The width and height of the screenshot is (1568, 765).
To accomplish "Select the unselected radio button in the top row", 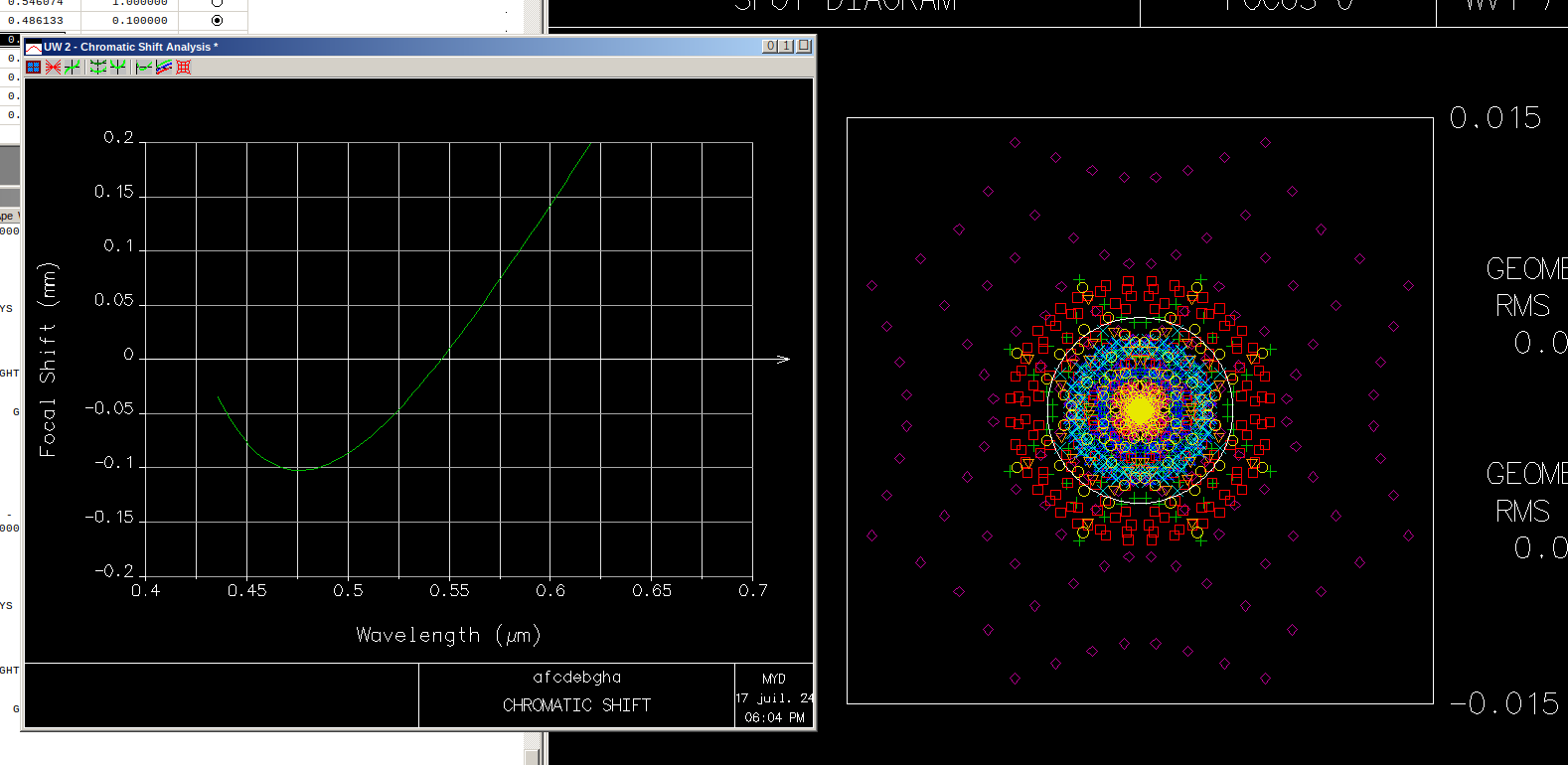I will (217, 3).
